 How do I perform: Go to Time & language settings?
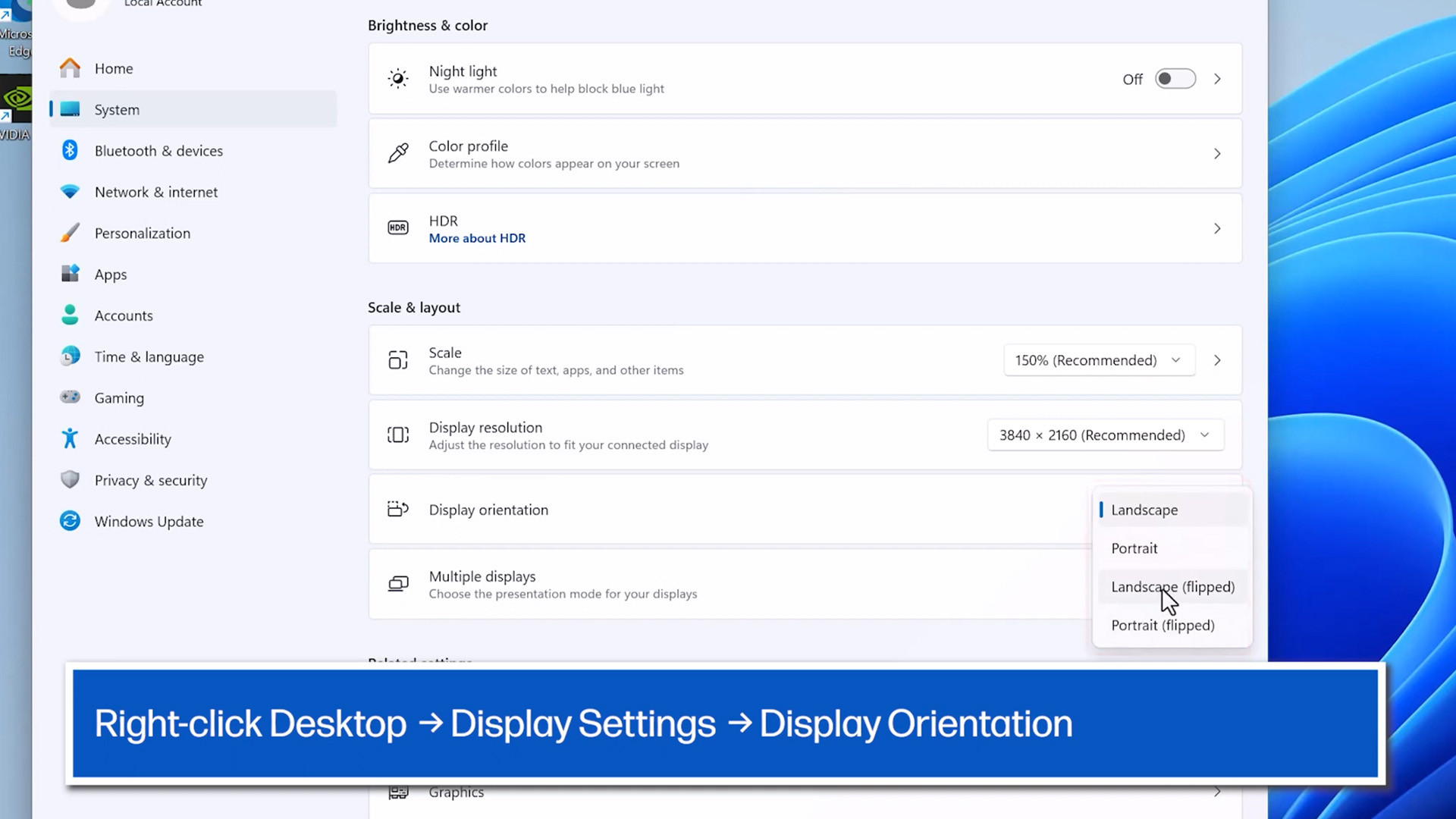193,356
